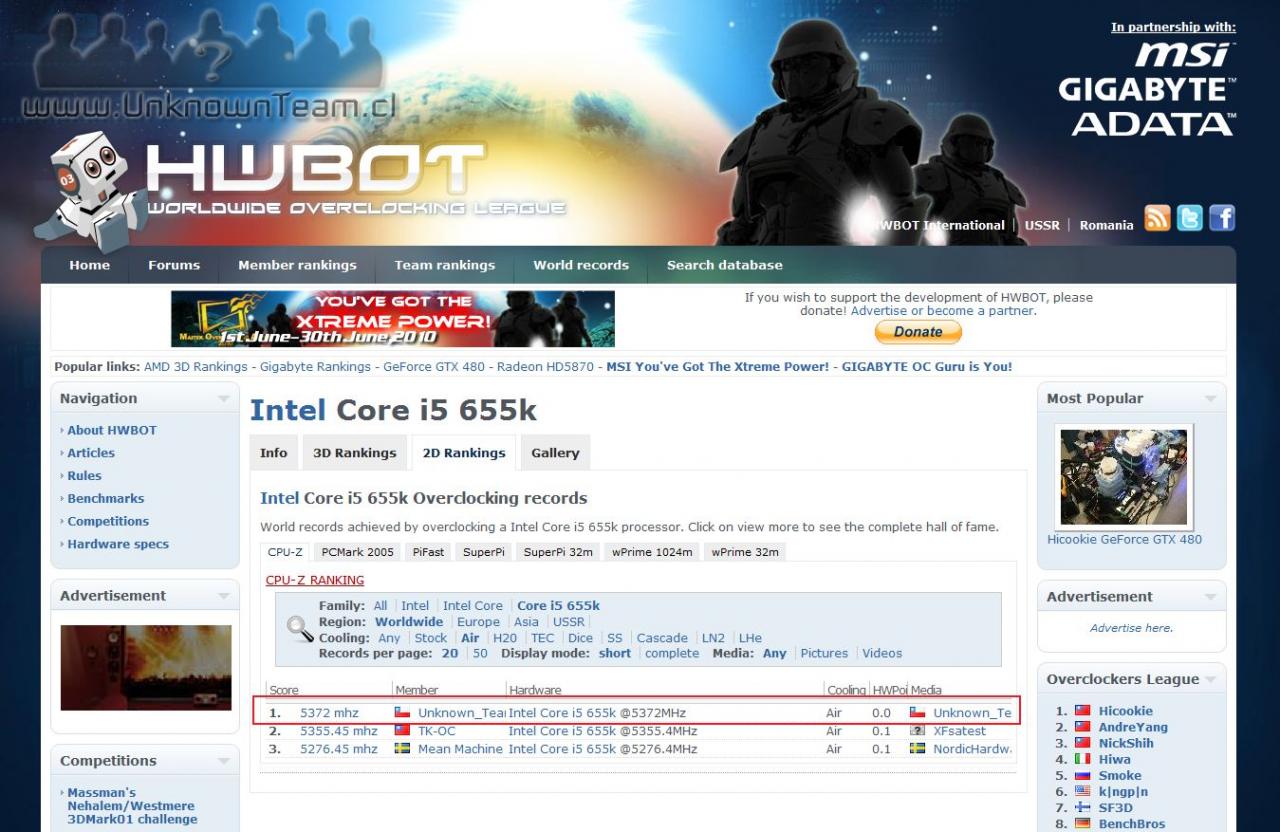Open the 5372 mhz score link
1280x832 pixels.
[x=329, y=713]
